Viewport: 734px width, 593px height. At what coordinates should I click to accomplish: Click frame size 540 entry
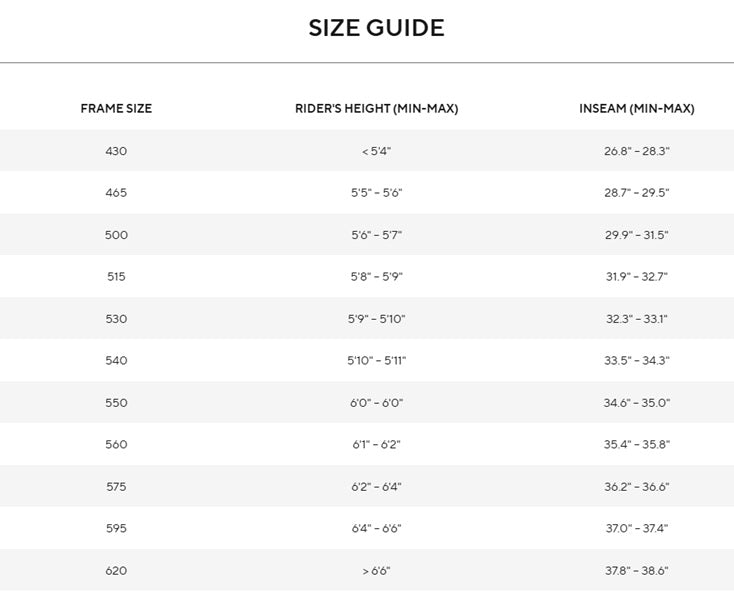tap(116, 360)
